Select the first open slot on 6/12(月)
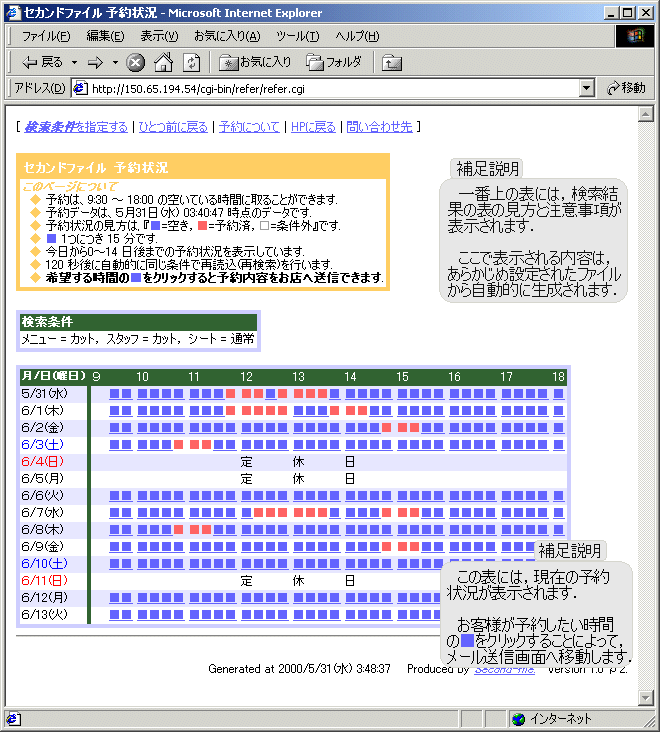The width and height of the screenshot is (660, 732). click(114, 598)
